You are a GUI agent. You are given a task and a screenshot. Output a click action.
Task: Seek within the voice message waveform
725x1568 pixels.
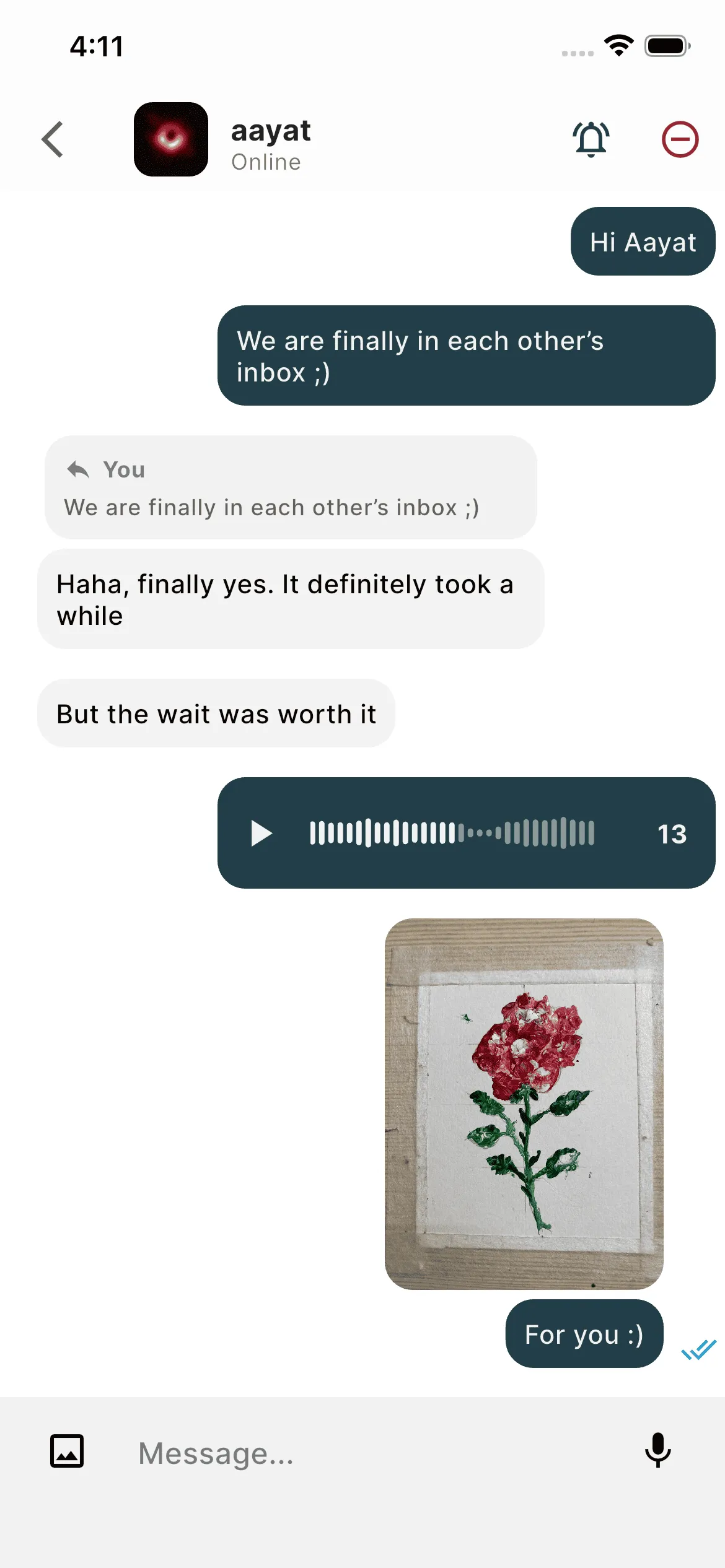coord(452,833)
